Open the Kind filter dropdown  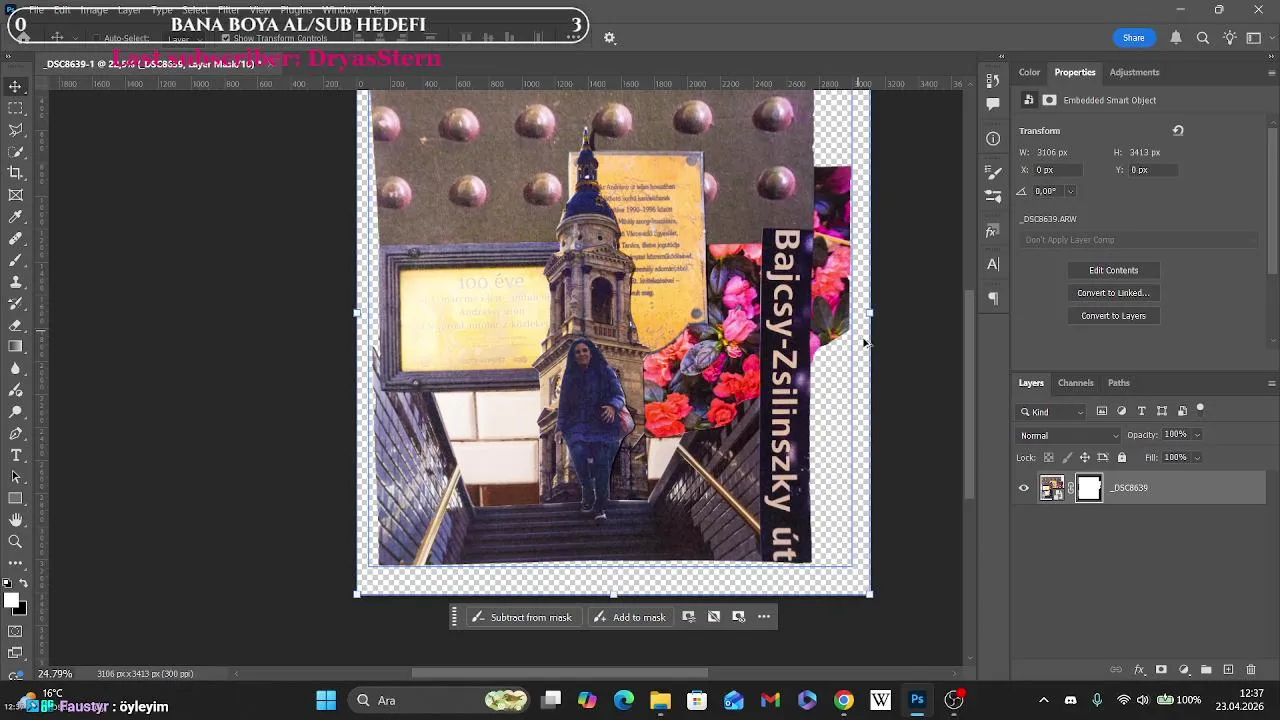1051,412
